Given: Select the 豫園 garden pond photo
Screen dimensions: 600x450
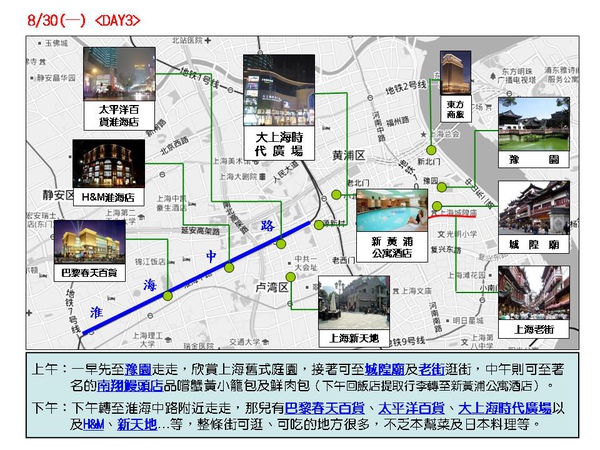Looking at the screenshot, I should click(x=534, y=124).
